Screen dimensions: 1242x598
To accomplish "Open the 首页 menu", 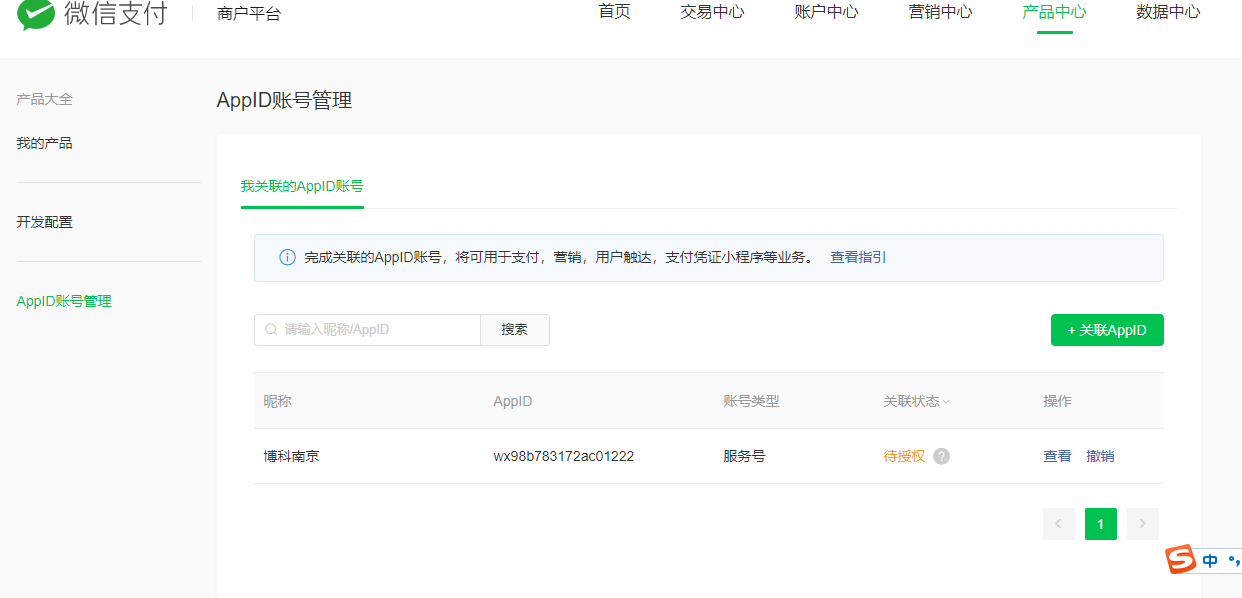I will [x=615, y=12].
